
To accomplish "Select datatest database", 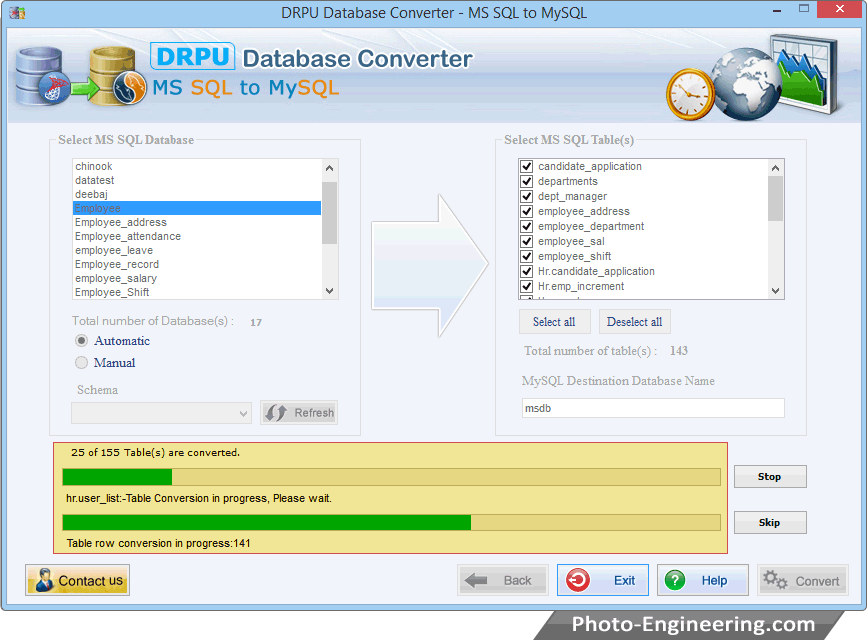I will [196, 180].
